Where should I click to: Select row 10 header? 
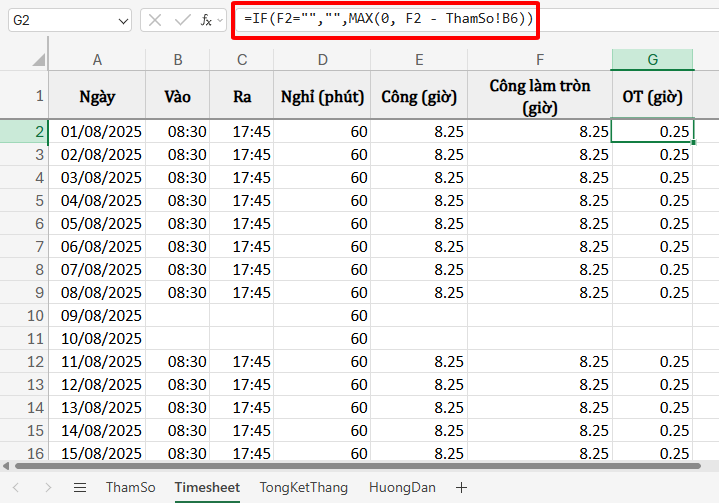pyautogui.click(x=24, y=315)
